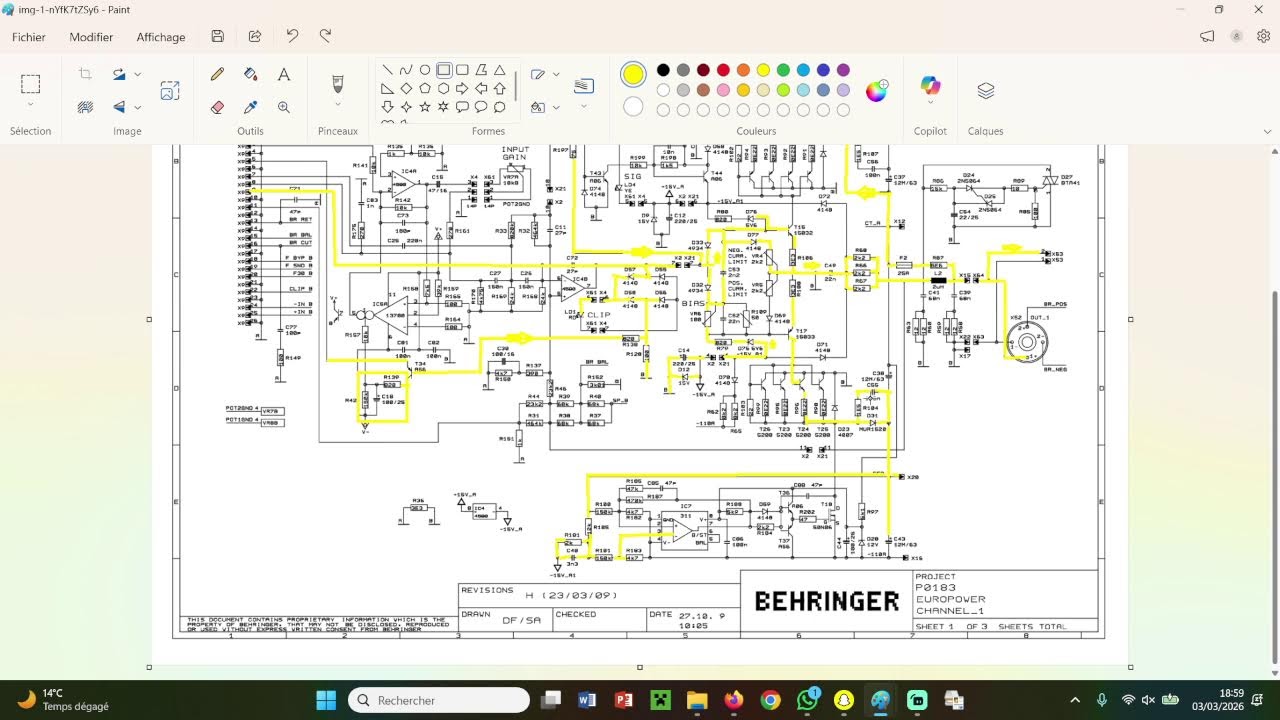Open Google Chrome from the taskbar
Screen dimensions: 1280x720
click(770, 700)
